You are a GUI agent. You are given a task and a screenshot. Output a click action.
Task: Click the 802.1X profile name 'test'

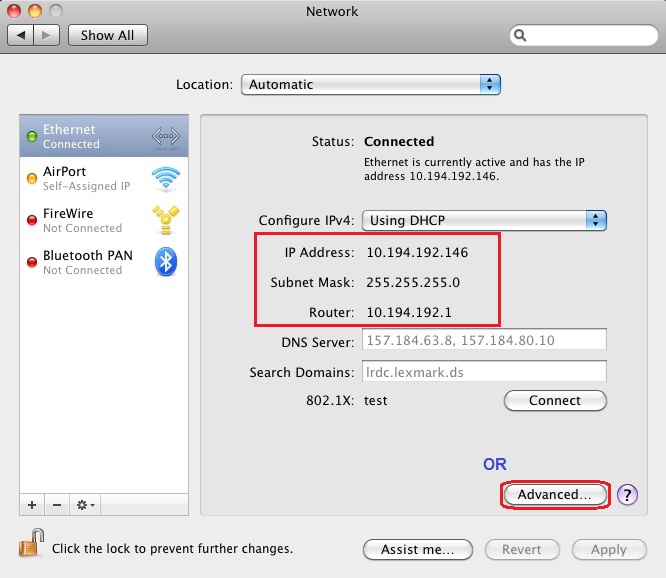[375, 400]
